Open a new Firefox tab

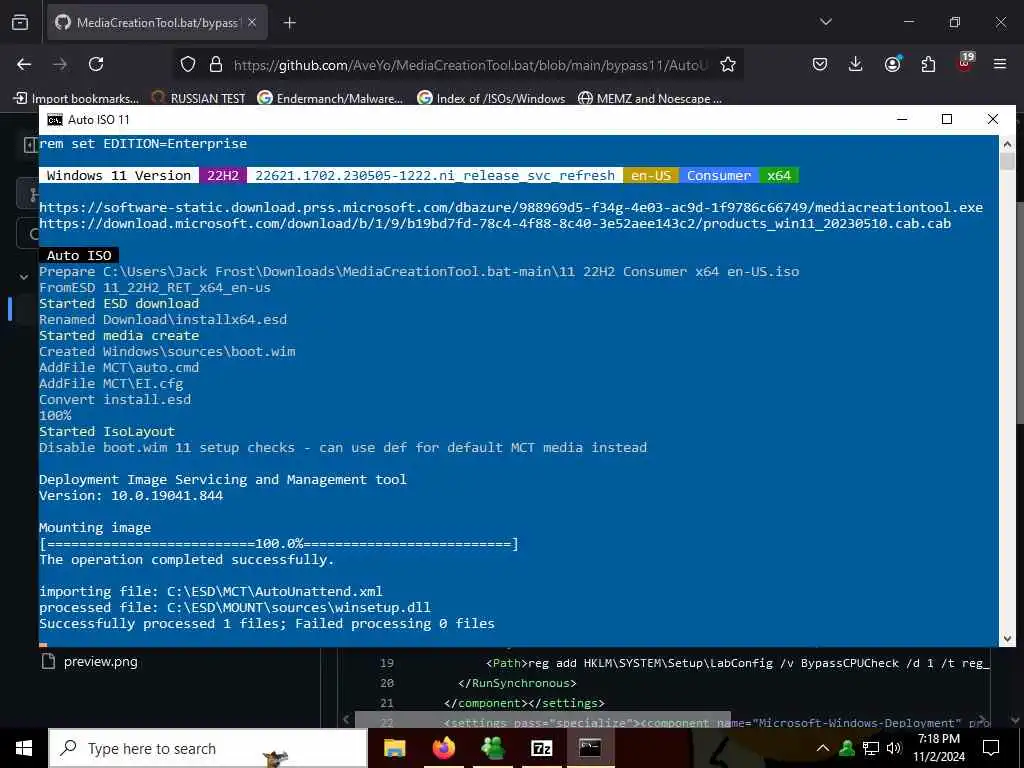point(290,23)
